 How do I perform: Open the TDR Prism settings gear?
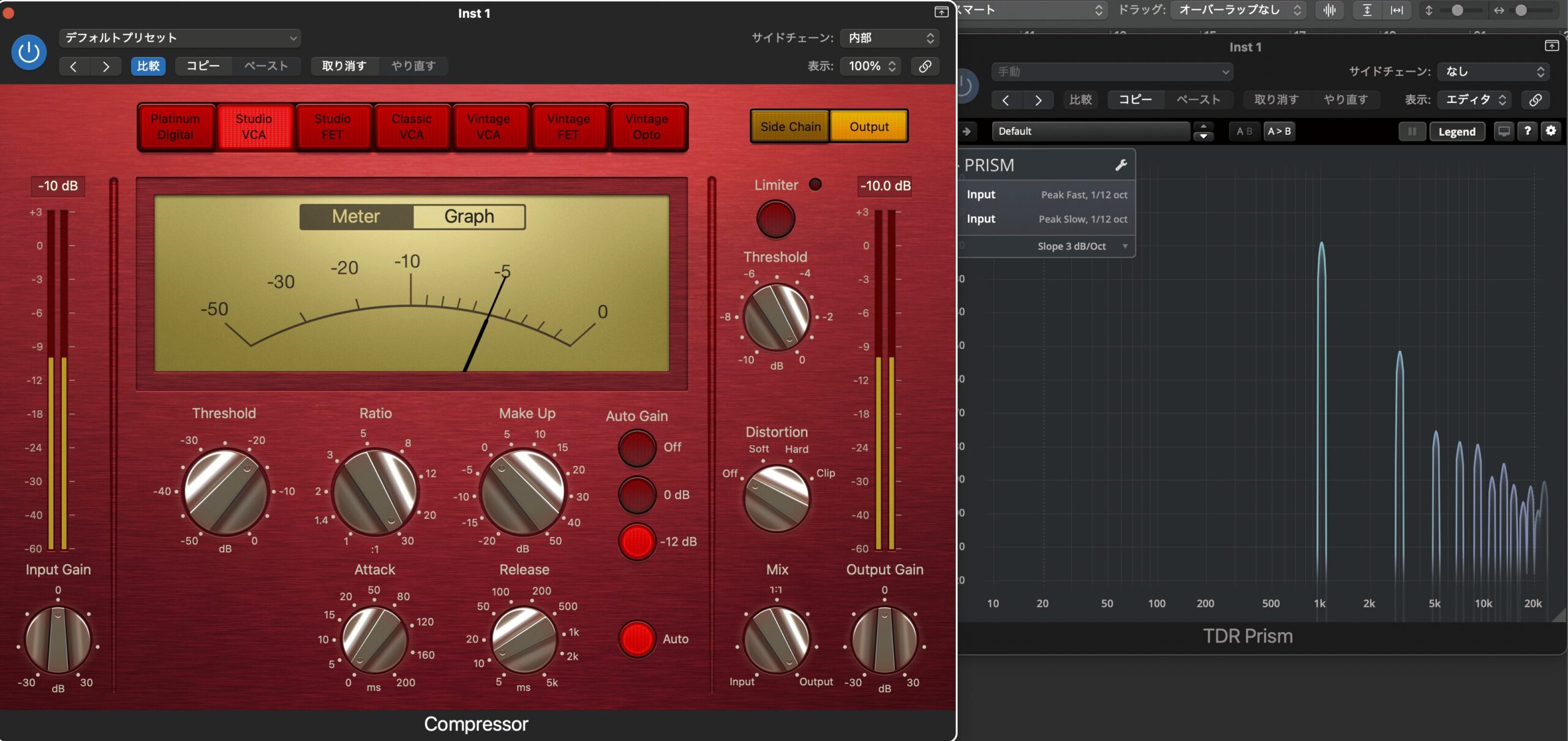coord(1551,130)
